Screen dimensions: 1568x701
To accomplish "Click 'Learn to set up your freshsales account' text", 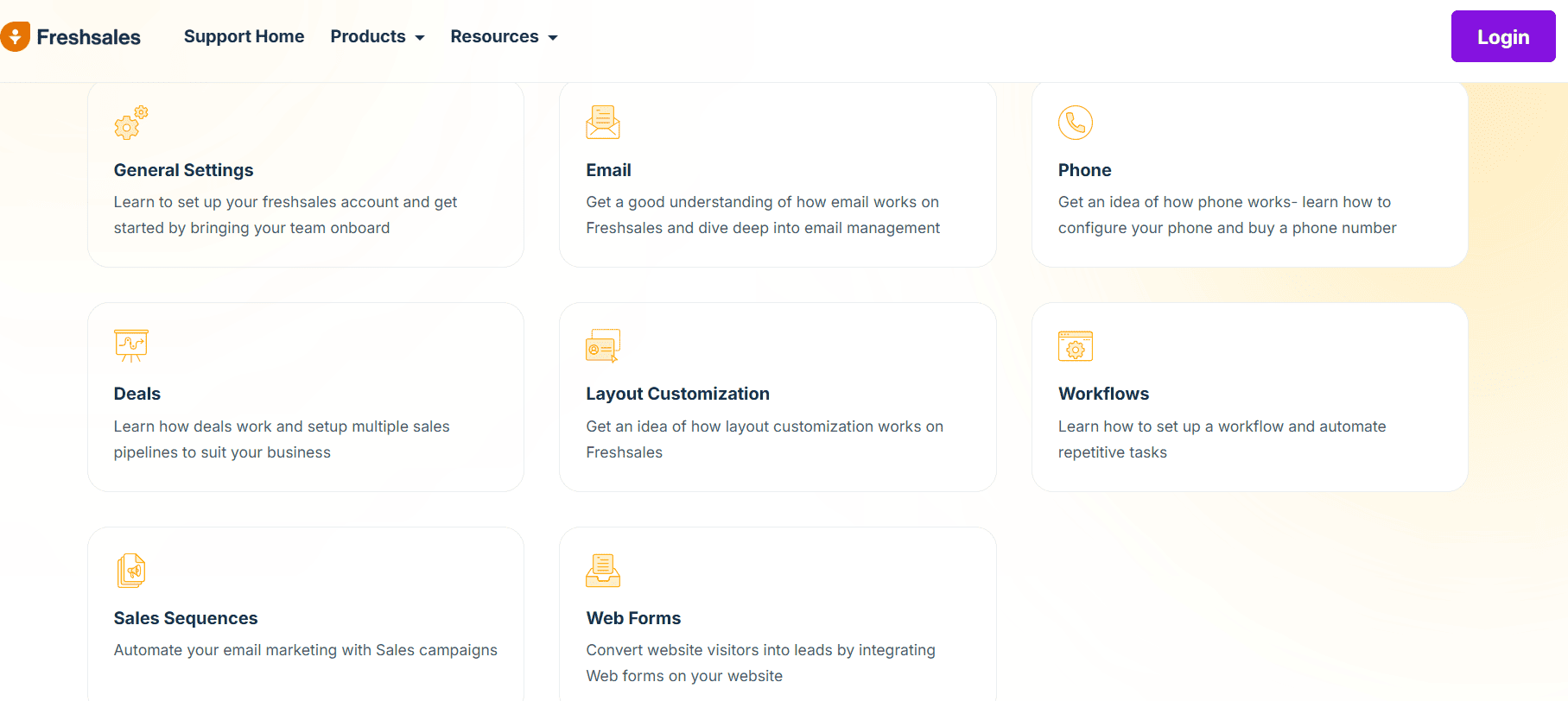I will click(x=285, y=215).
